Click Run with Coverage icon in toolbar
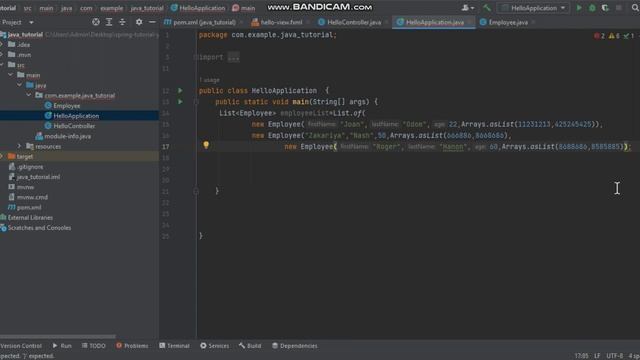 (605, 8)
